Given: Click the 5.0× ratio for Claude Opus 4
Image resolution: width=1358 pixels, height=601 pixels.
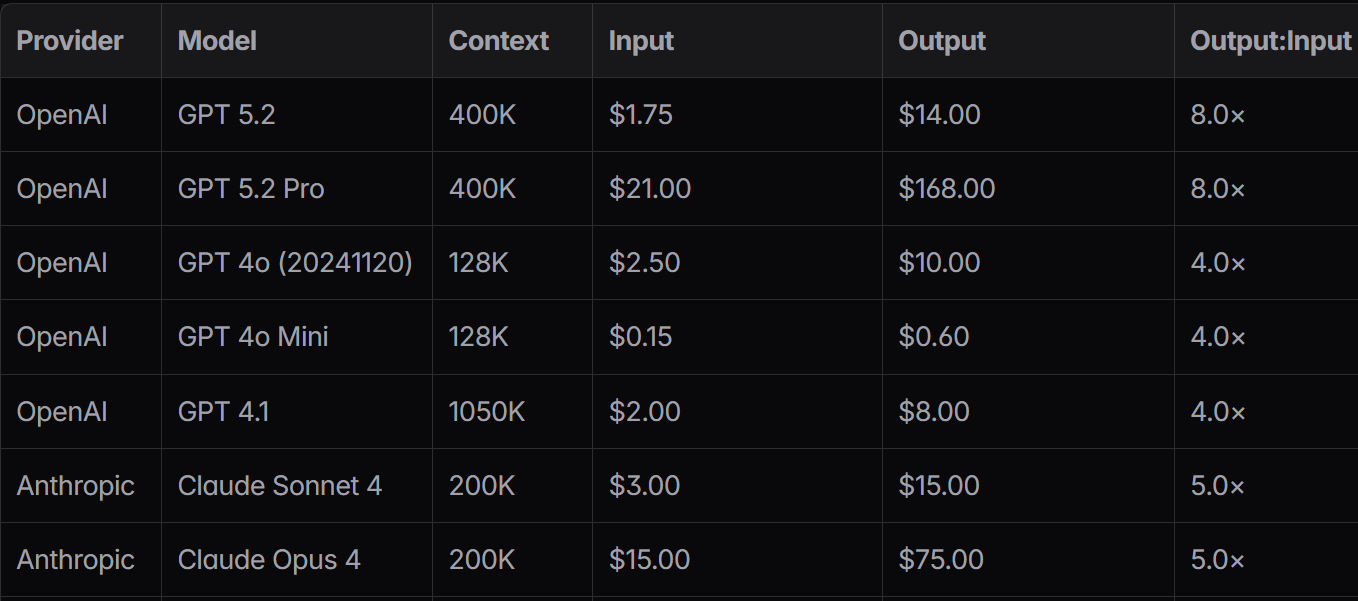Looking at the screenshot, I should pyautogui.click(x=1218, y=560).
